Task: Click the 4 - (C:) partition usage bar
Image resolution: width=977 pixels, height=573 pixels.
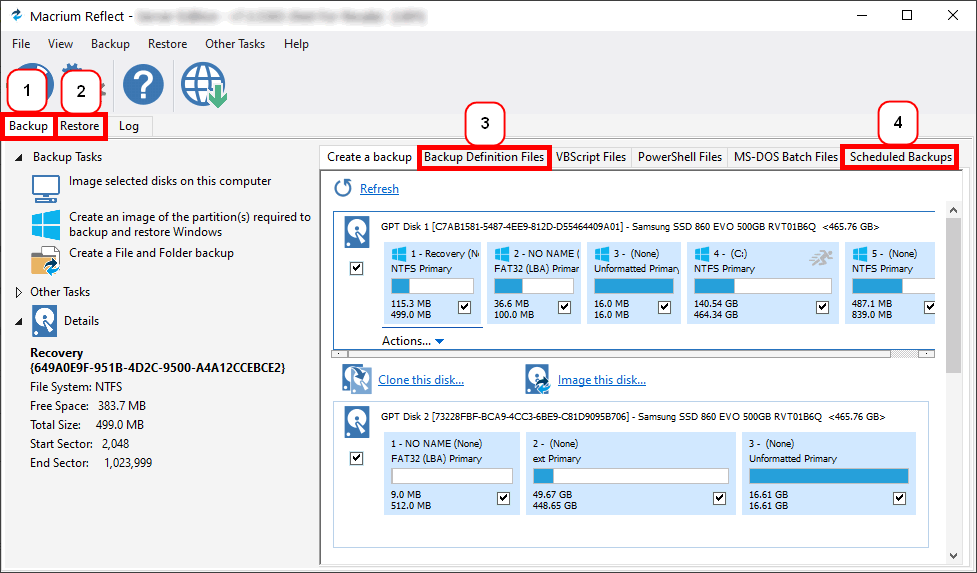Action: pyautogui.click(x=763, y=286)
